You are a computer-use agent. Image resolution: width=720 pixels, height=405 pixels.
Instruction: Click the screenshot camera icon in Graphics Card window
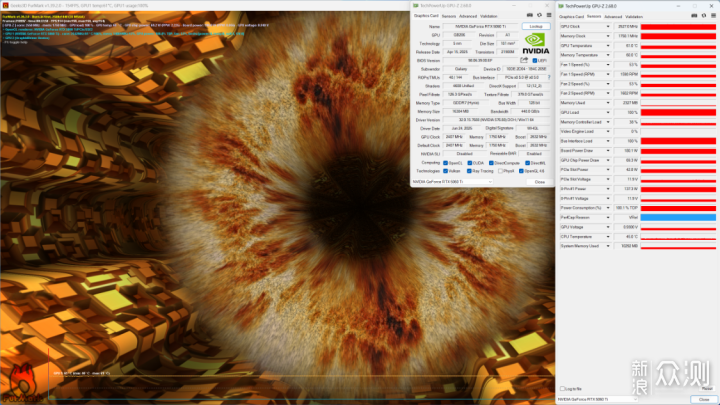[x=529, y=16]
